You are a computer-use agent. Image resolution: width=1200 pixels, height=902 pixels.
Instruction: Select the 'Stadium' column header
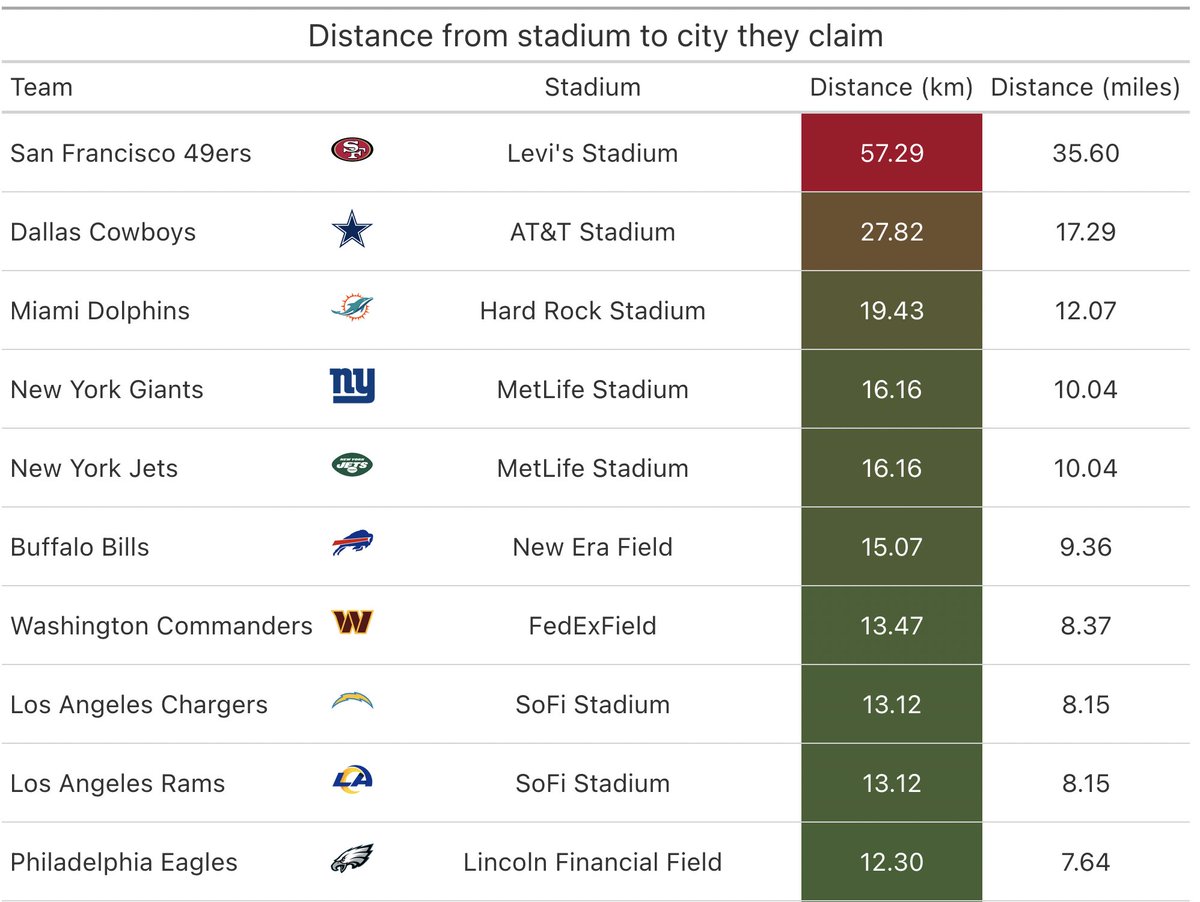pos(592,87)
